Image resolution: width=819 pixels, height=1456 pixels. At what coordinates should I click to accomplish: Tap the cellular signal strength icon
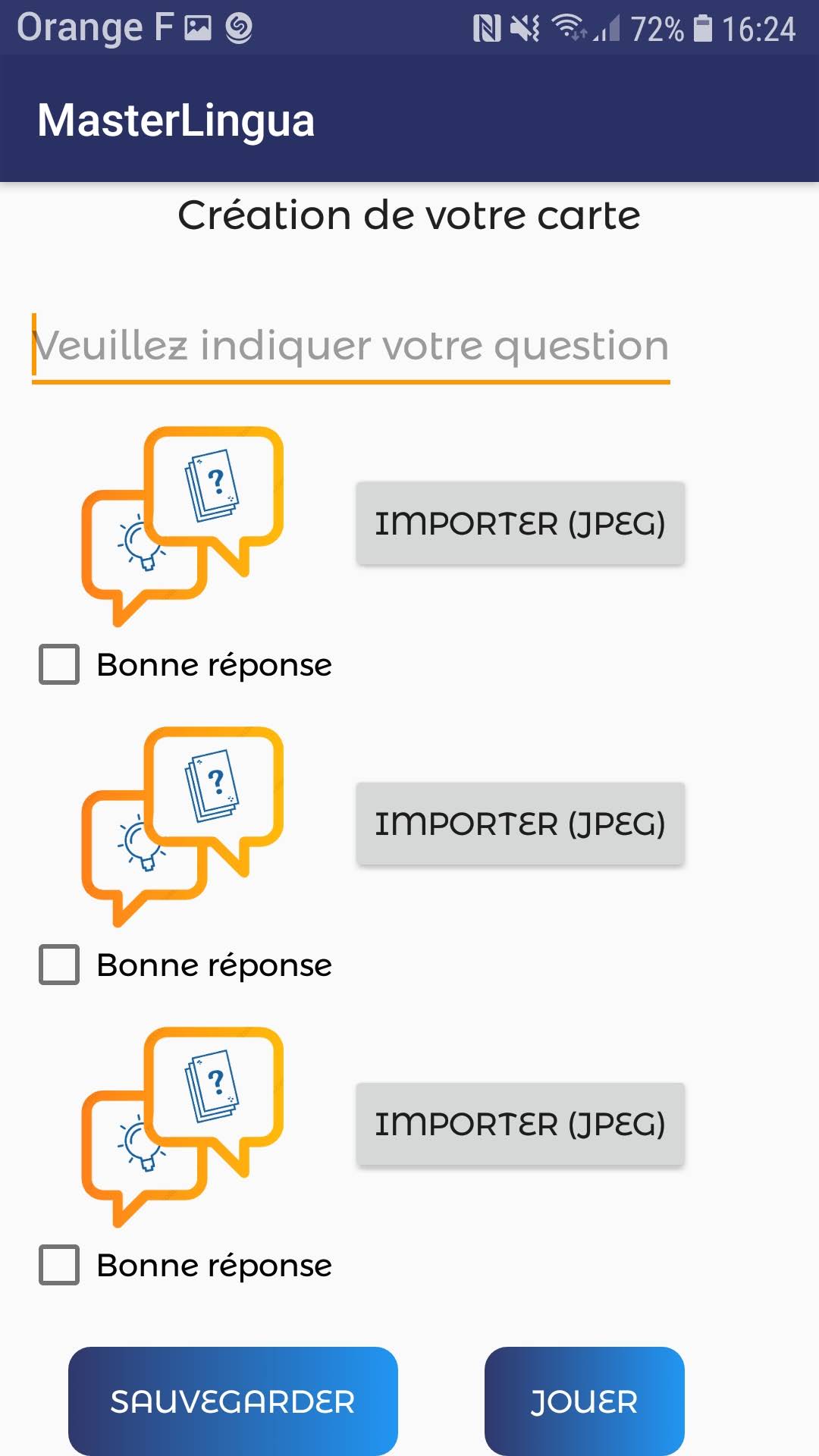pos(607,29)
